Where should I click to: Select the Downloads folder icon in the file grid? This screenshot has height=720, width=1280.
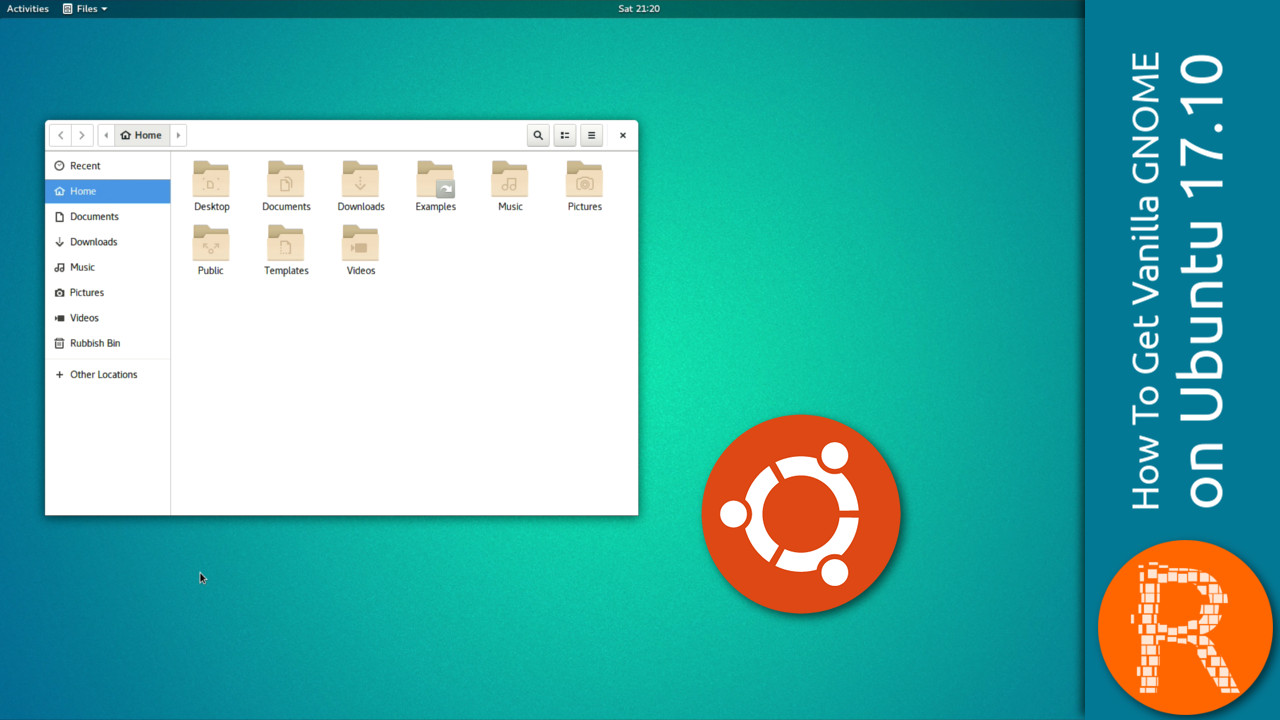(360, 179)
